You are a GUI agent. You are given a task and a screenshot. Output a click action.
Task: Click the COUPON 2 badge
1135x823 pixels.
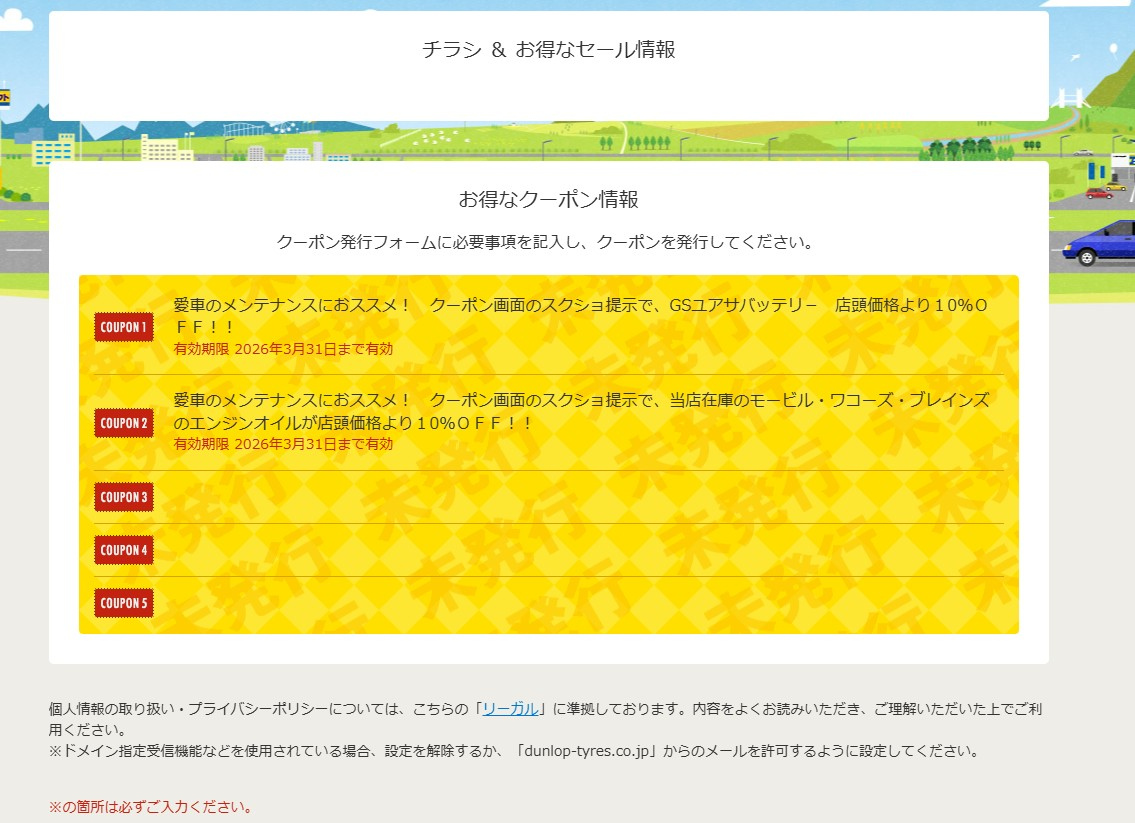(124, 423)
